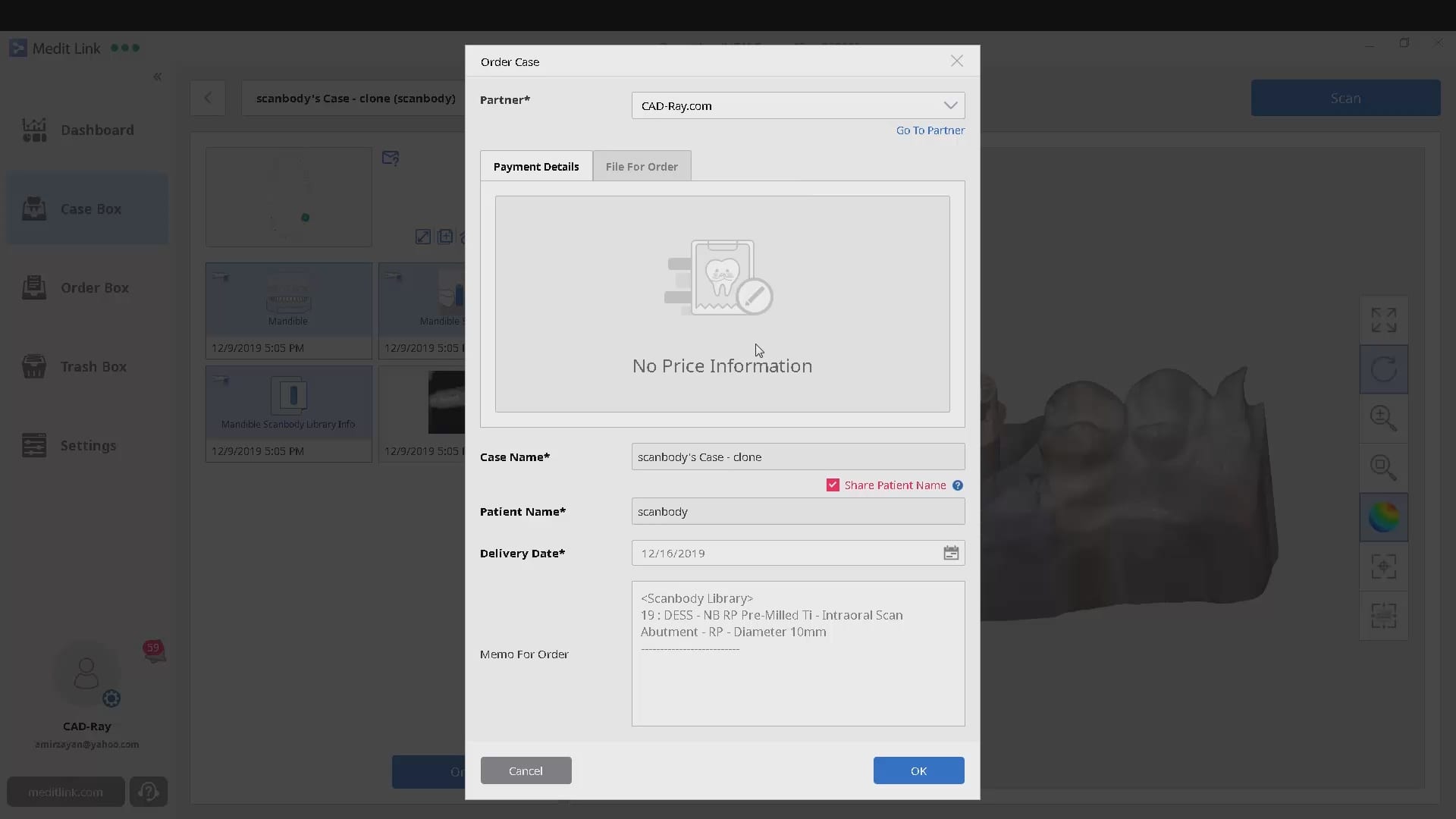
Task: Select the zoom-to-fit magnifier tool
Action: click(1384, 468)
